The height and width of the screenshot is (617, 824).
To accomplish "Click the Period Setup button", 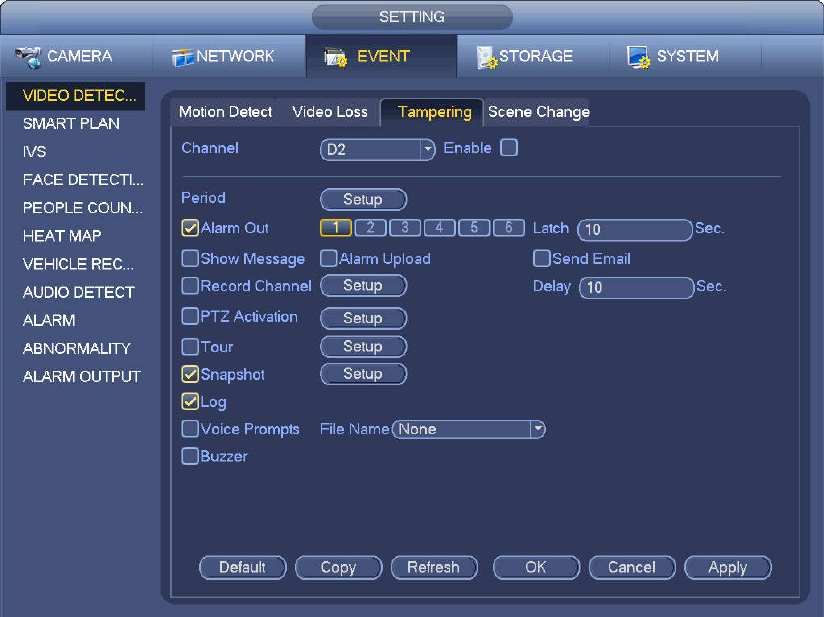I will [364, 199].
